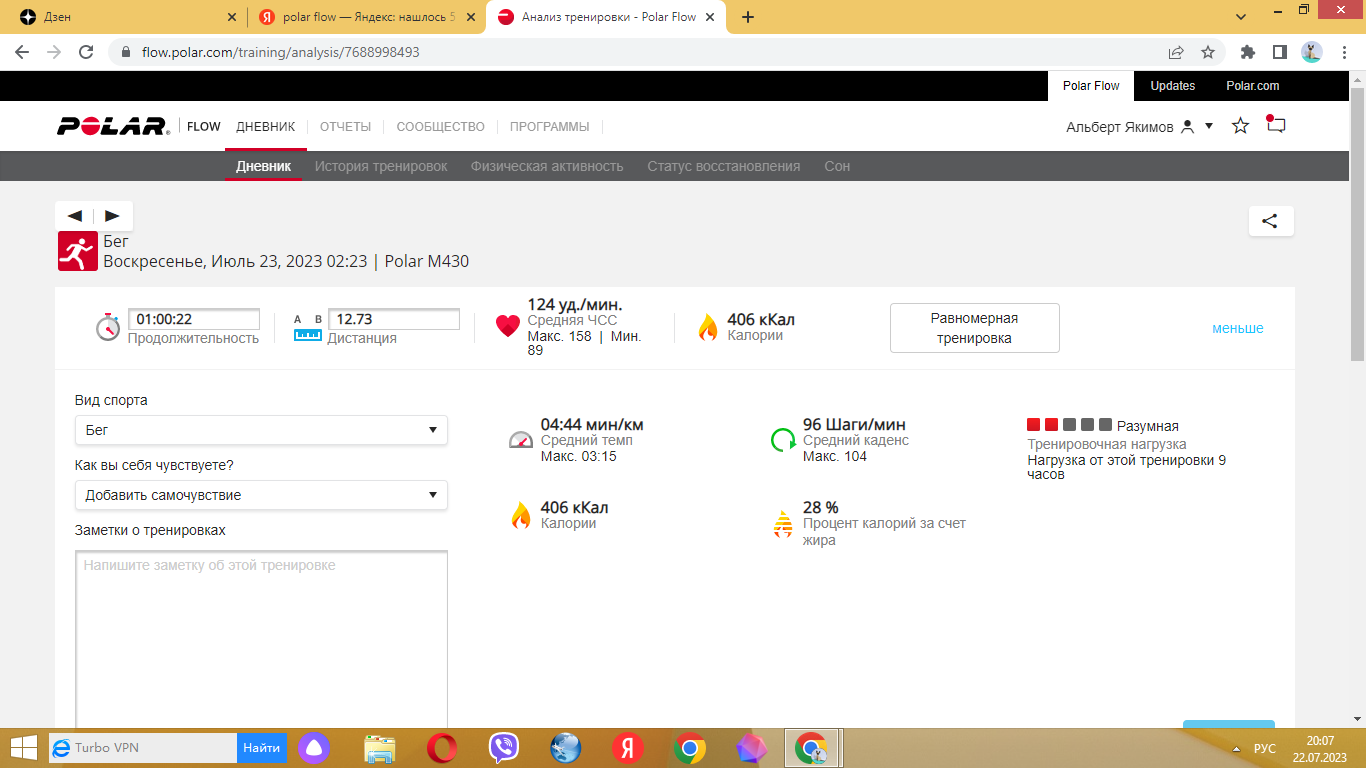Click the Chrome profile avatar
The height and width of the screenshot is (768, 1366).
coord(1312,52)
